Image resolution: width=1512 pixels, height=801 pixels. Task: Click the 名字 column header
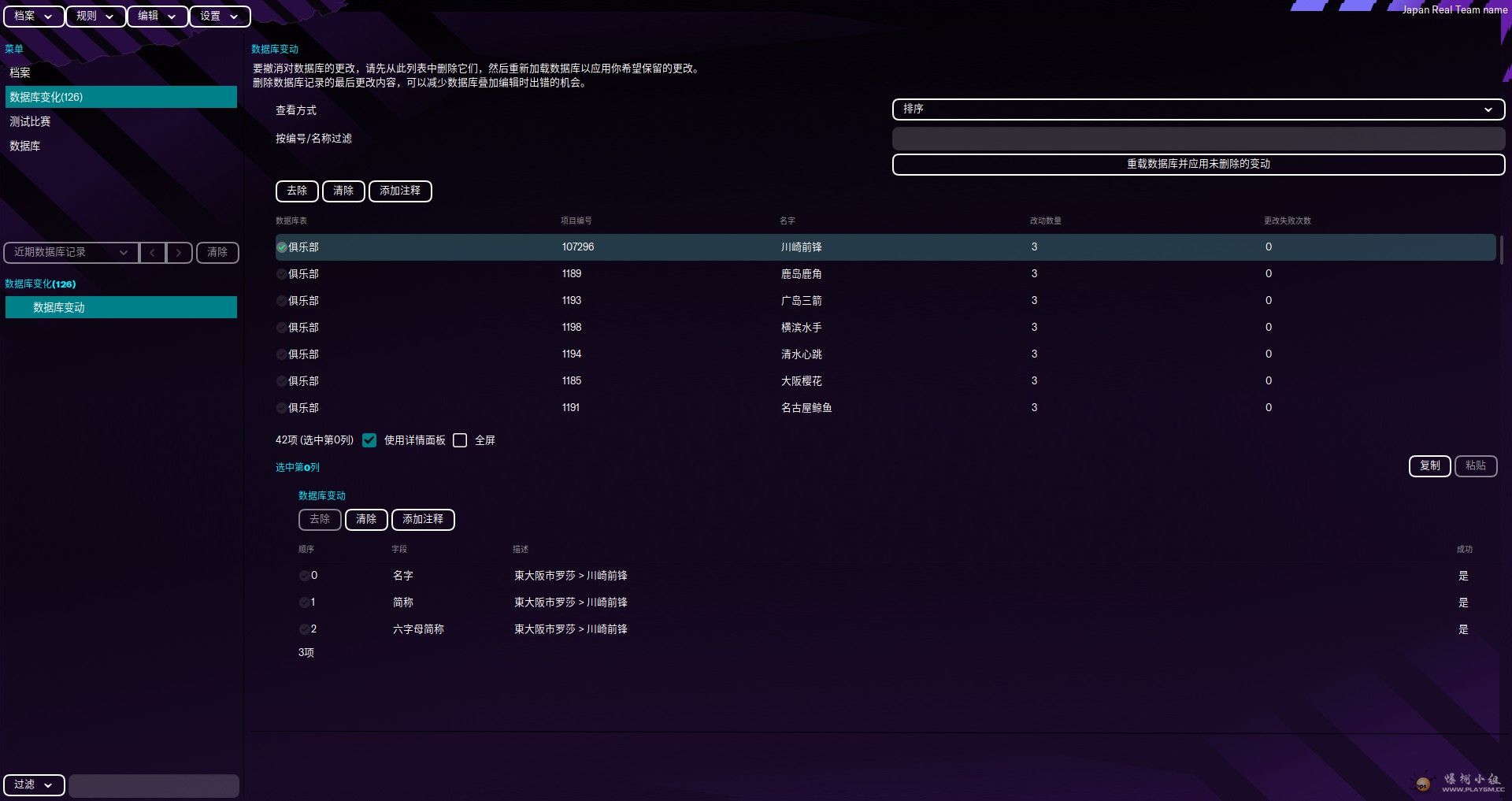coord(787,221)
